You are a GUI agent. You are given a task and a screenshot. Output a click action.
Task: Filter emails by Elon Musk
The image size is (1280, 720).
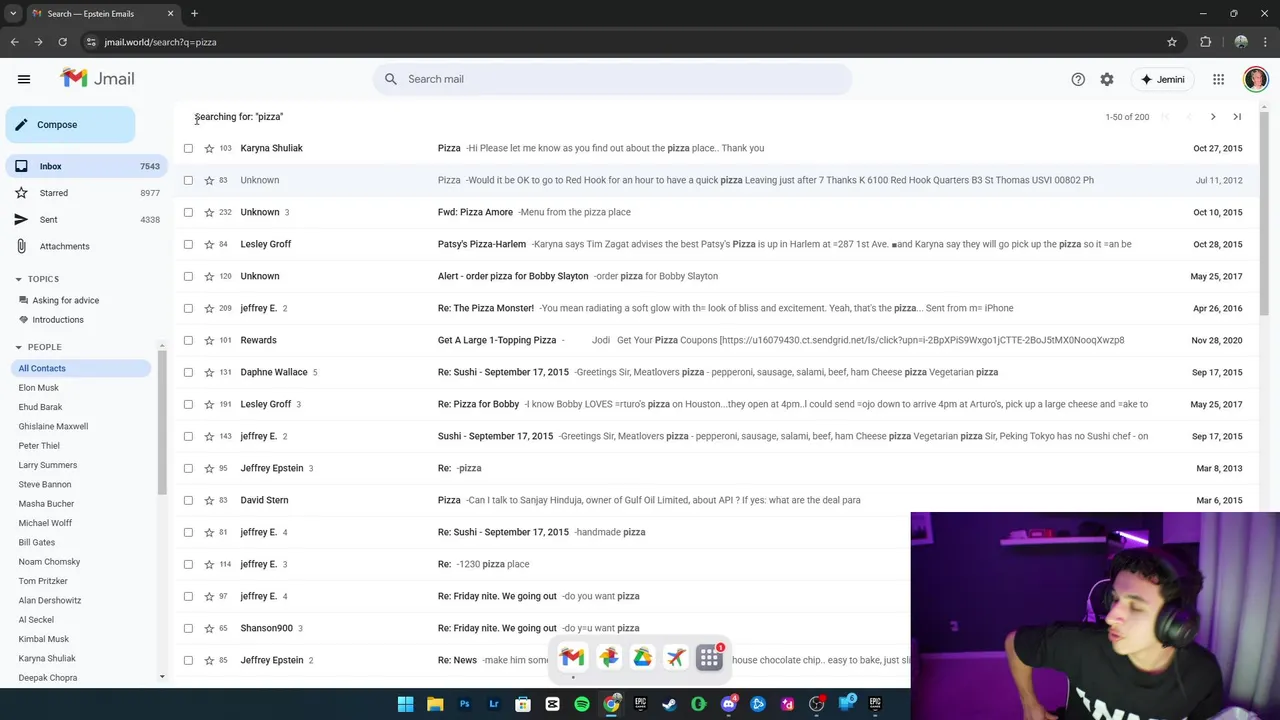pos(39,388)
